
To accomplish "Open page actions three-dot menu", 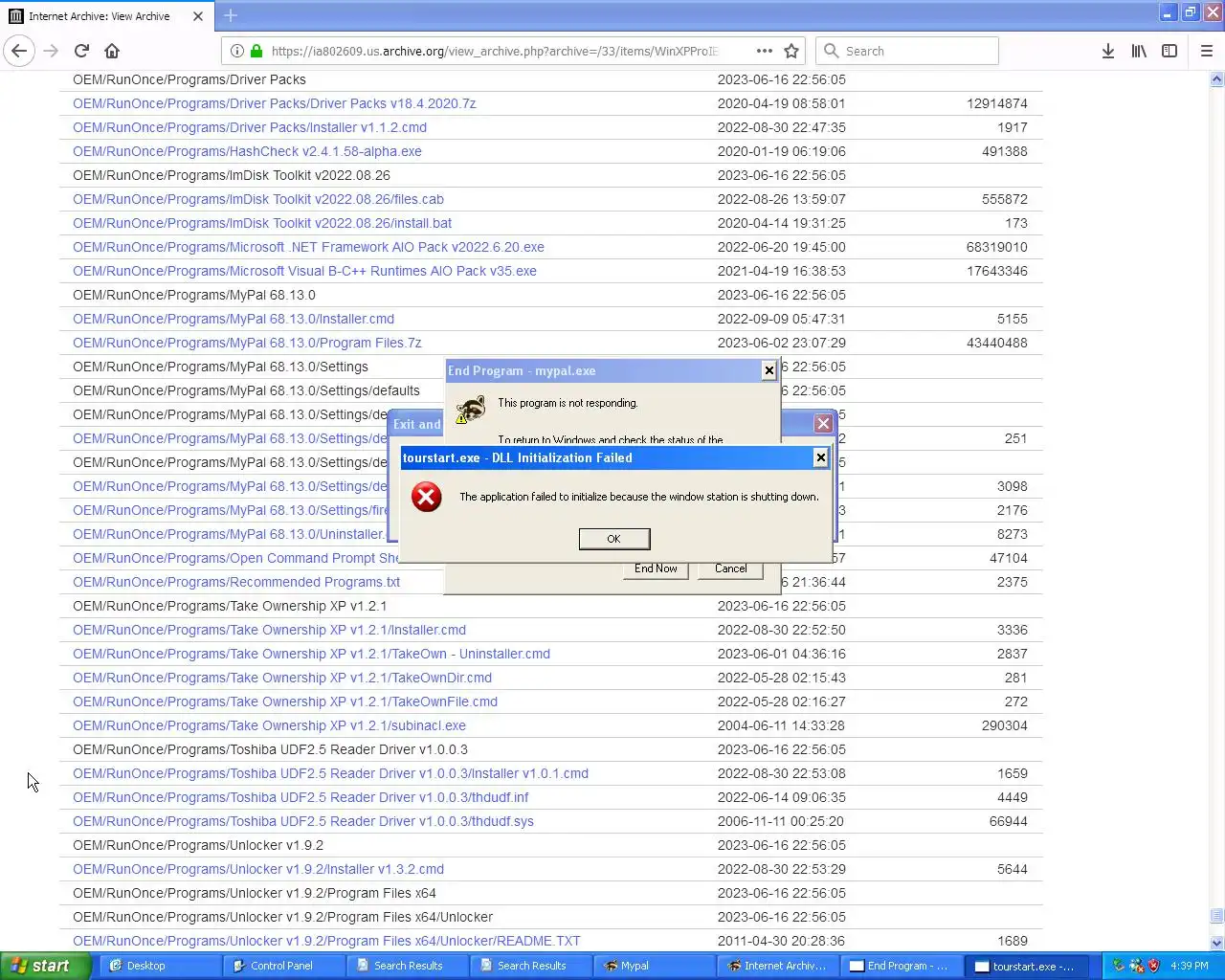I will (x=764, y=51).
